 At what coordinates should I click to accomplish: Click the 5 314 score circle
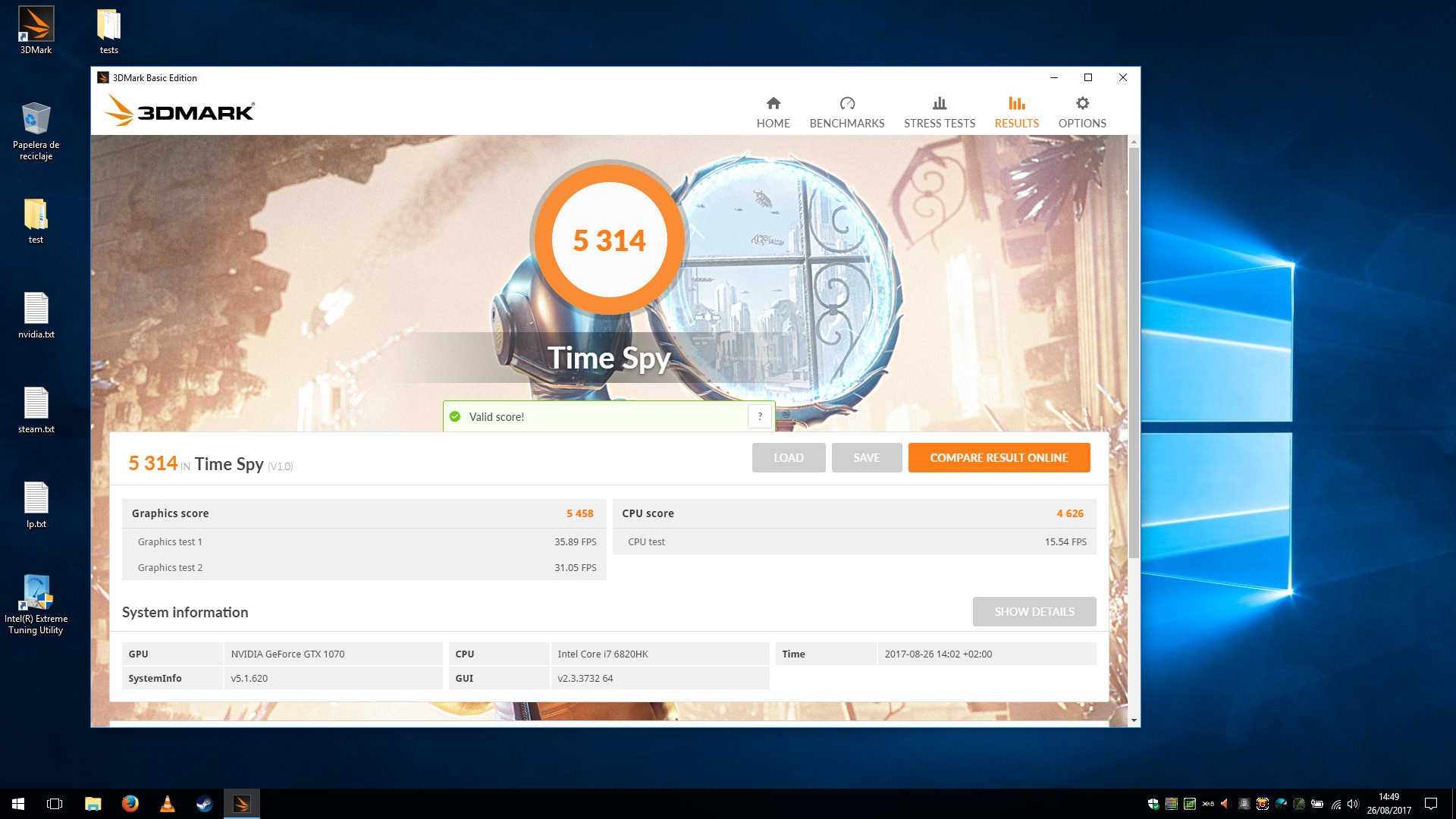coord(609,240)
